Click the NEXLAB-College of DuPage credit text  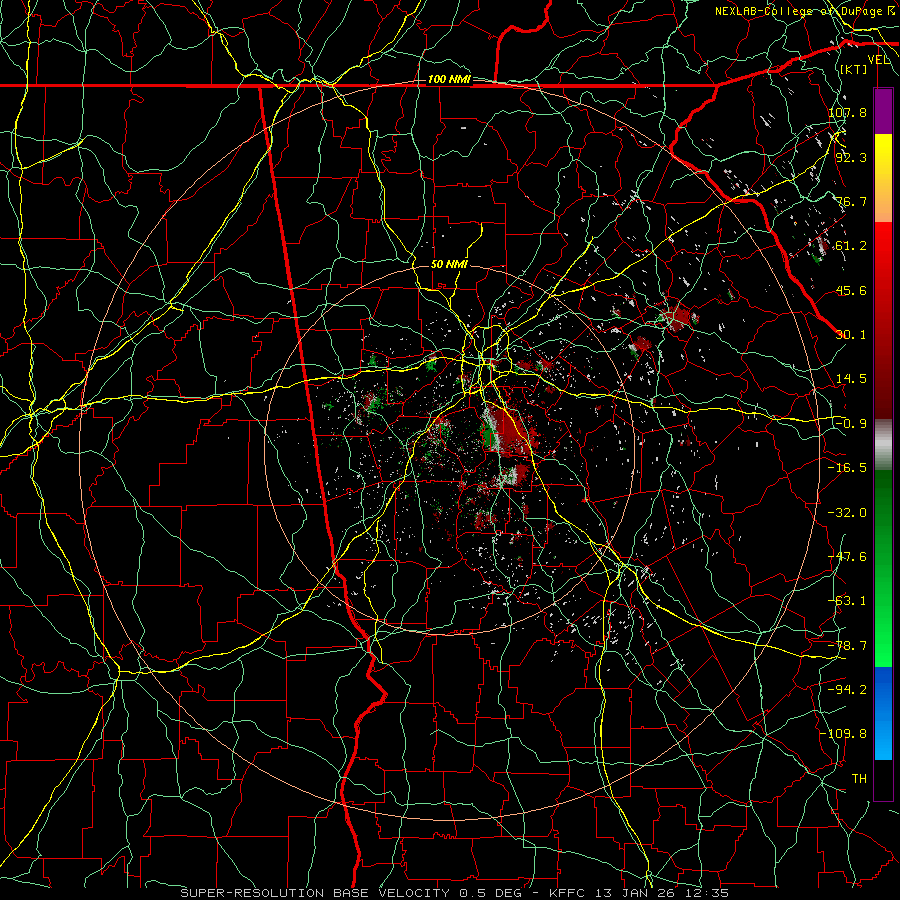click(x=804, y=11)
